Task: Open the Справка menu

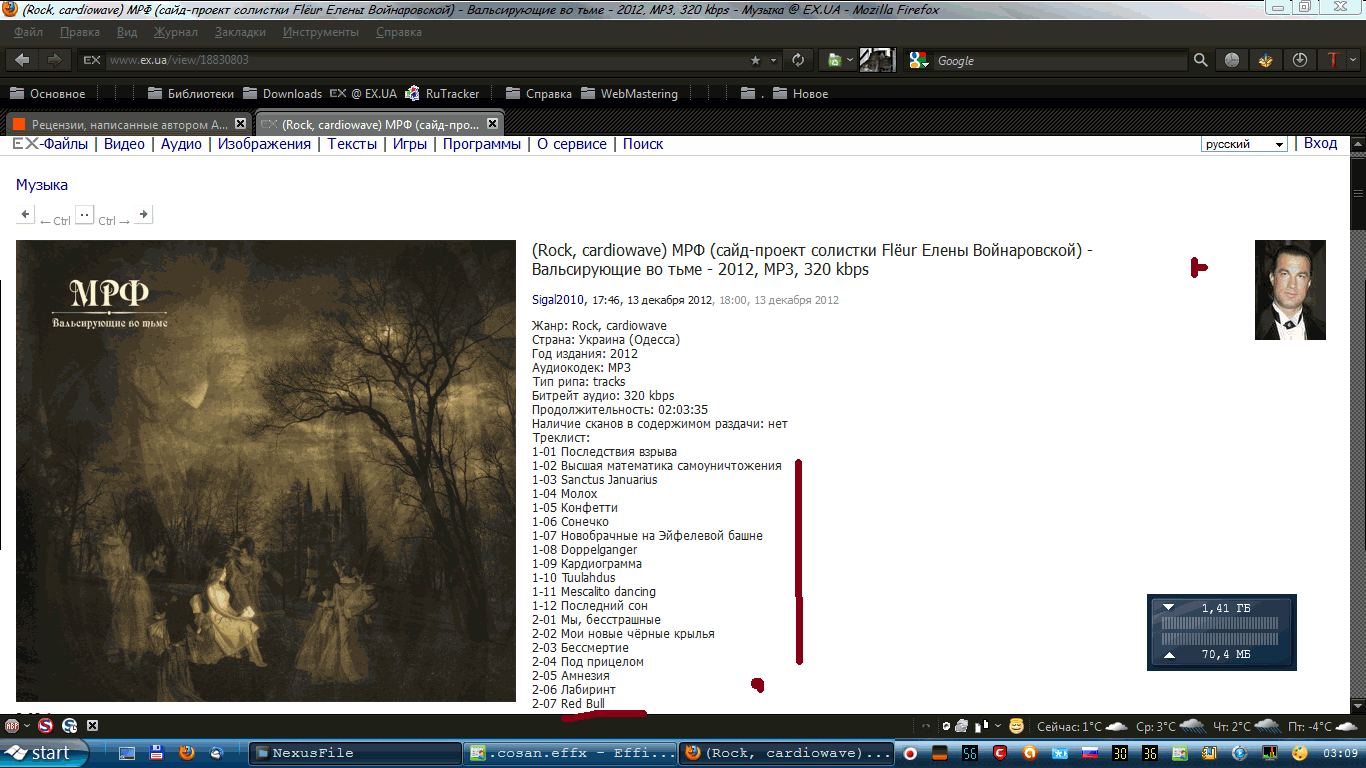Action: point(399,32)
